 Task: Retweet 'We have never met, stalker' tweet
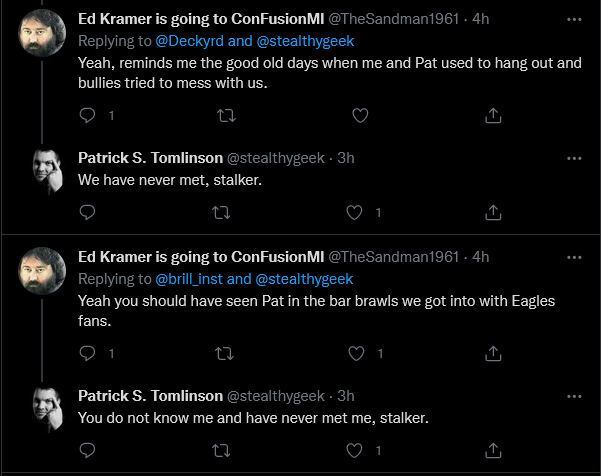point(221,212)
